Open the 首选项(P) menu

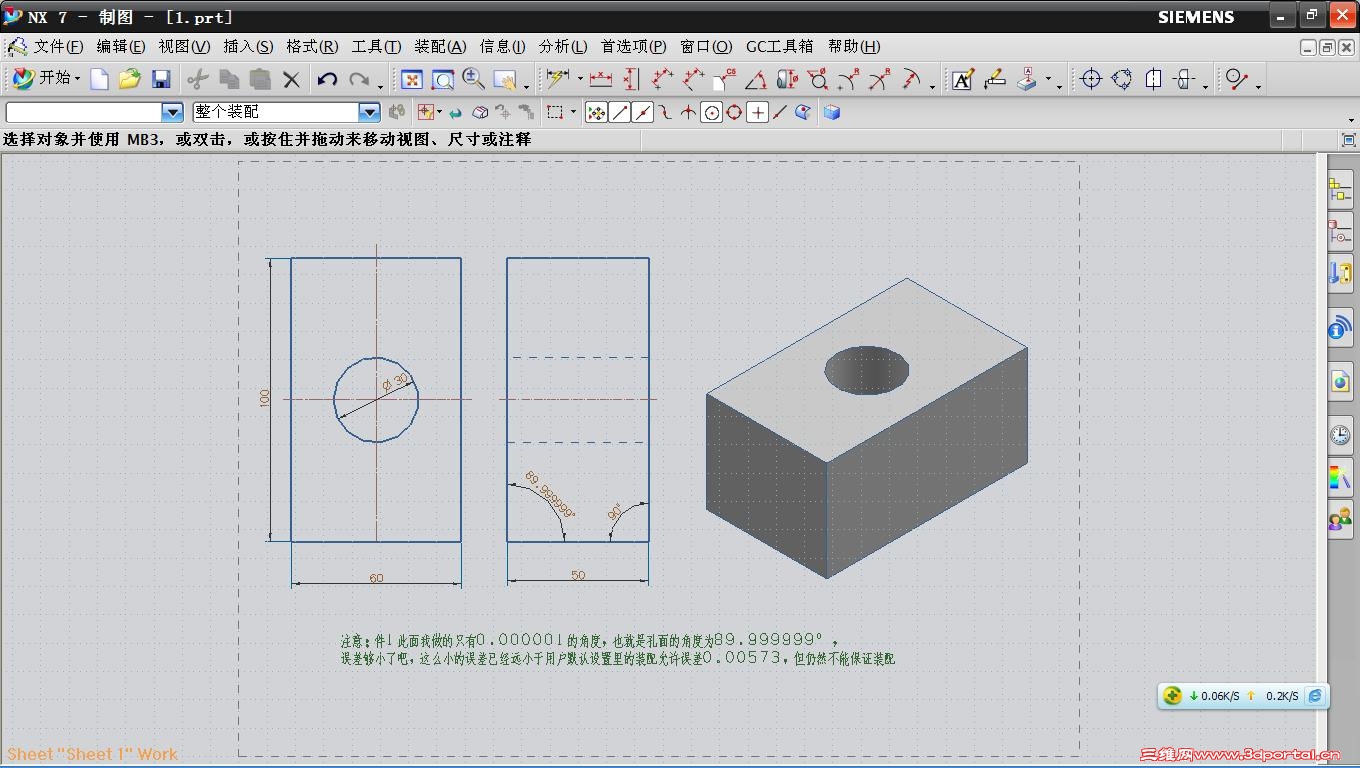point(633,46)
